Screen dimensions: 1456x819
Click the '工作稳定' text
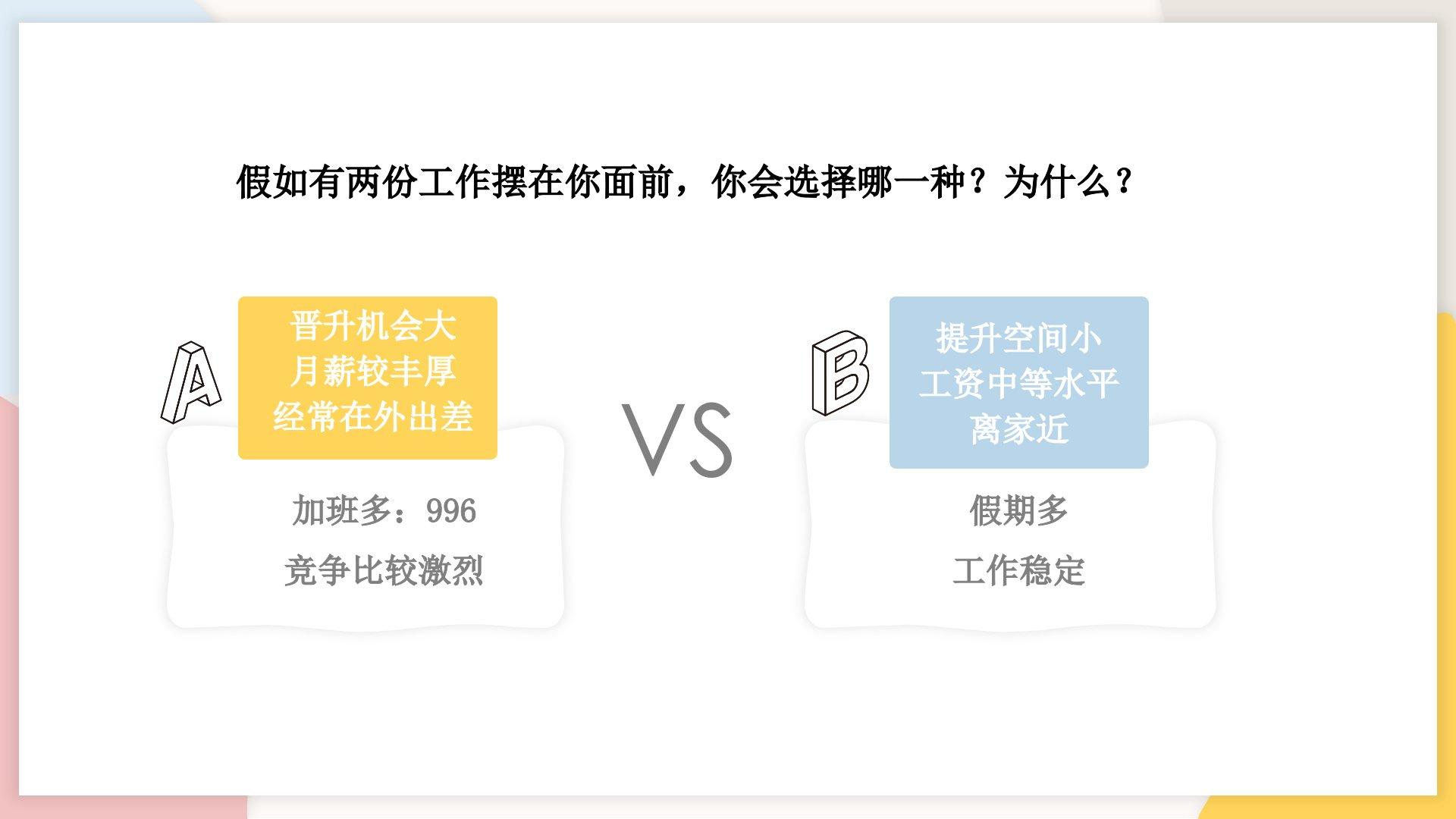(x=1018, y=570)
